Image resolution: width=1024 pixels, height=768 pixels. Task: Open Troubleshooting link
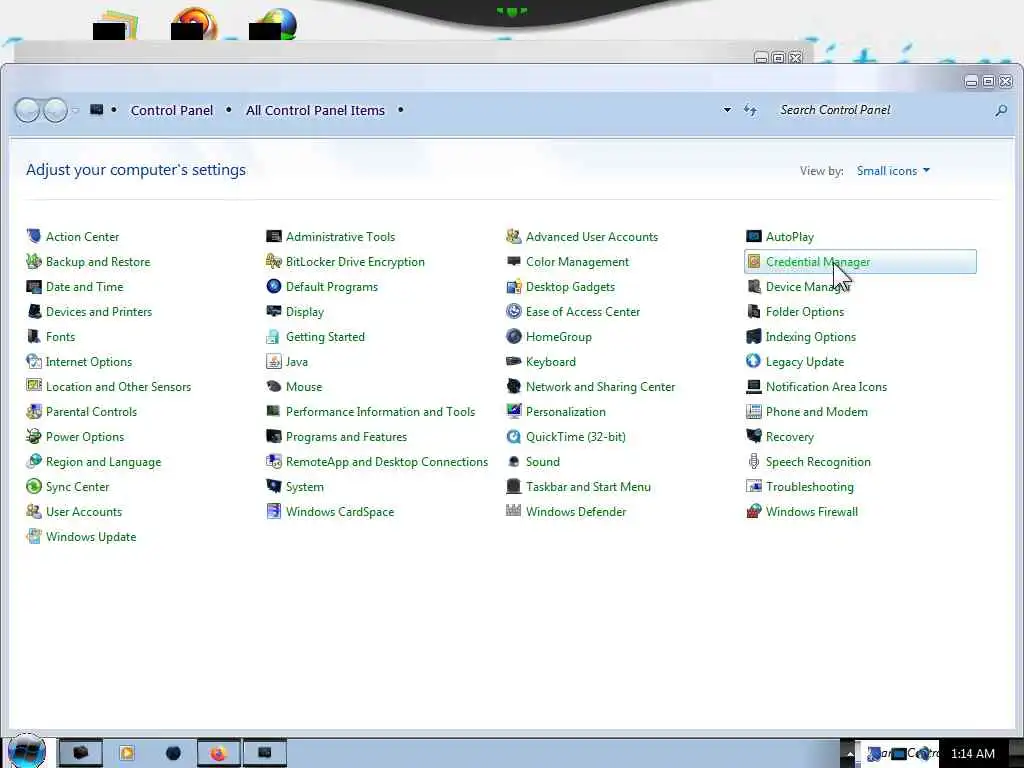click(809, 487)
